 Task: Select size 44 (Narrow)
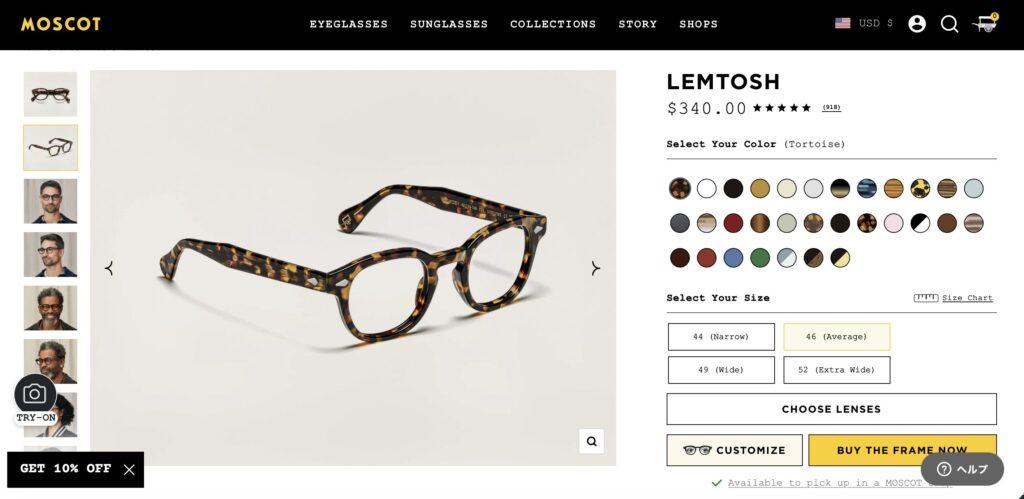721,337
